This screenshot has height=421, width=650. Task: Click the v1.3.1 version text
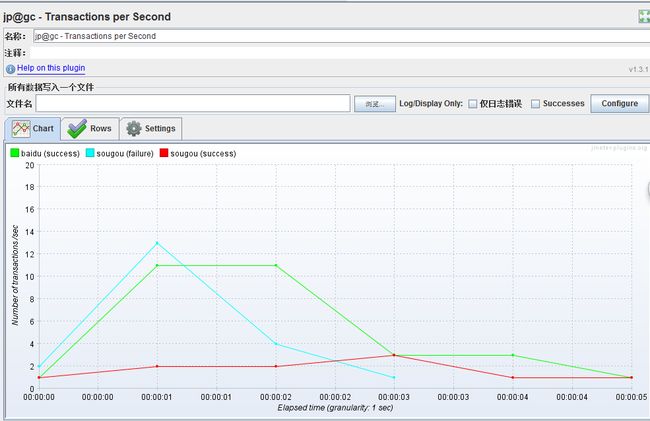point(638,69)
